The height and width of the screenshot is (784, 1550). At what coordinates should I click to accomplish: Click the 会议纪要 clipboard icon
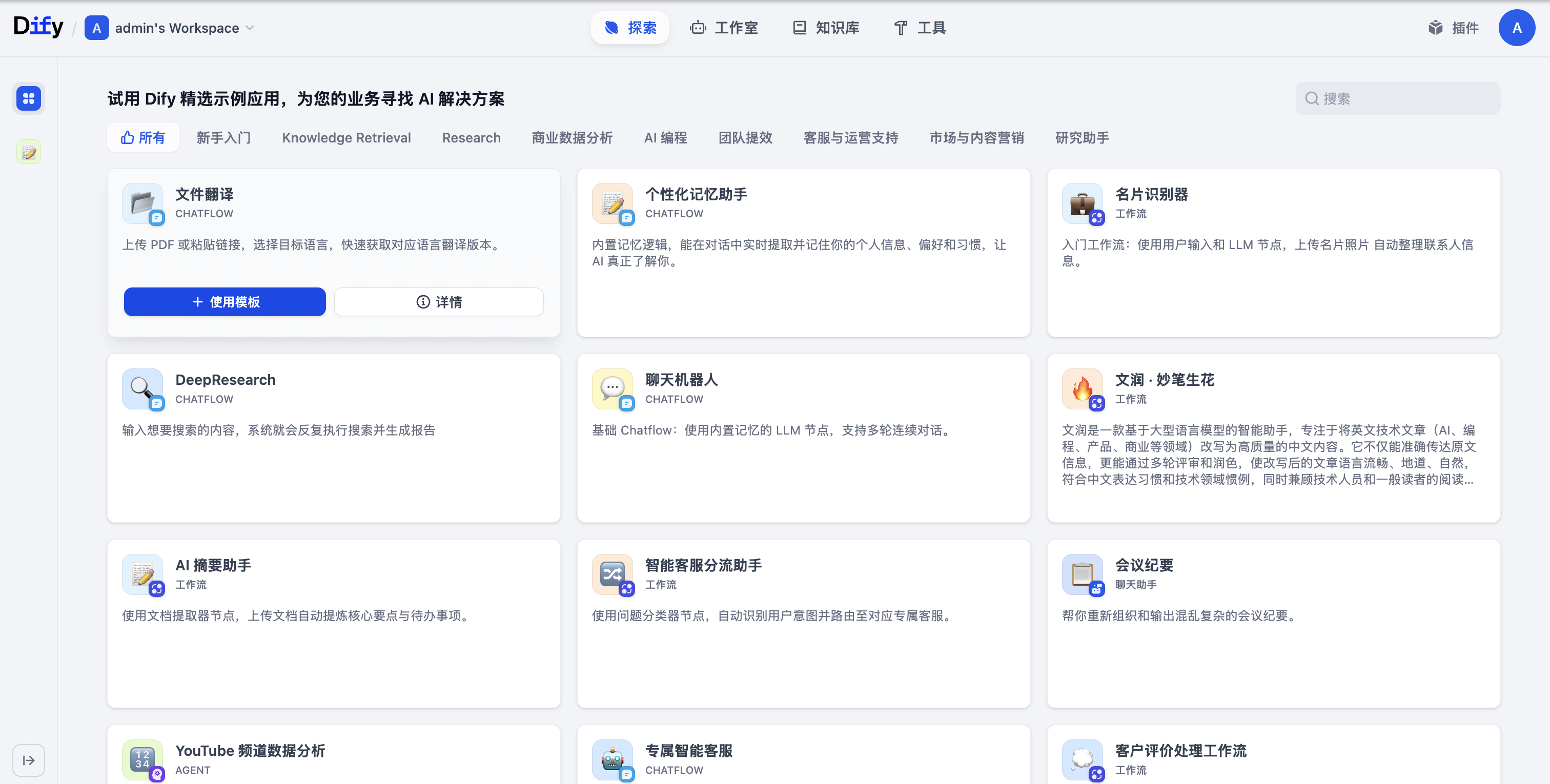1083,574
